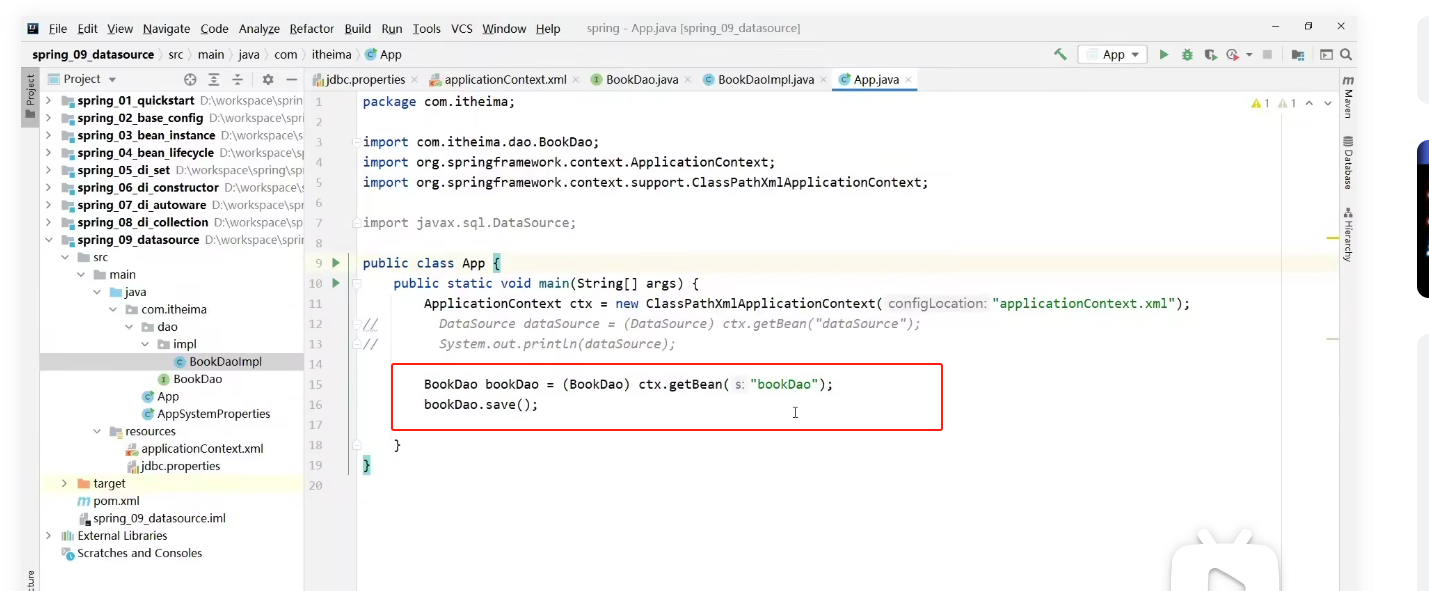This screenshot has width=1429, height=591.
Task: Click the Build Project hammer icon
Action: click(x=1060, y=55)
